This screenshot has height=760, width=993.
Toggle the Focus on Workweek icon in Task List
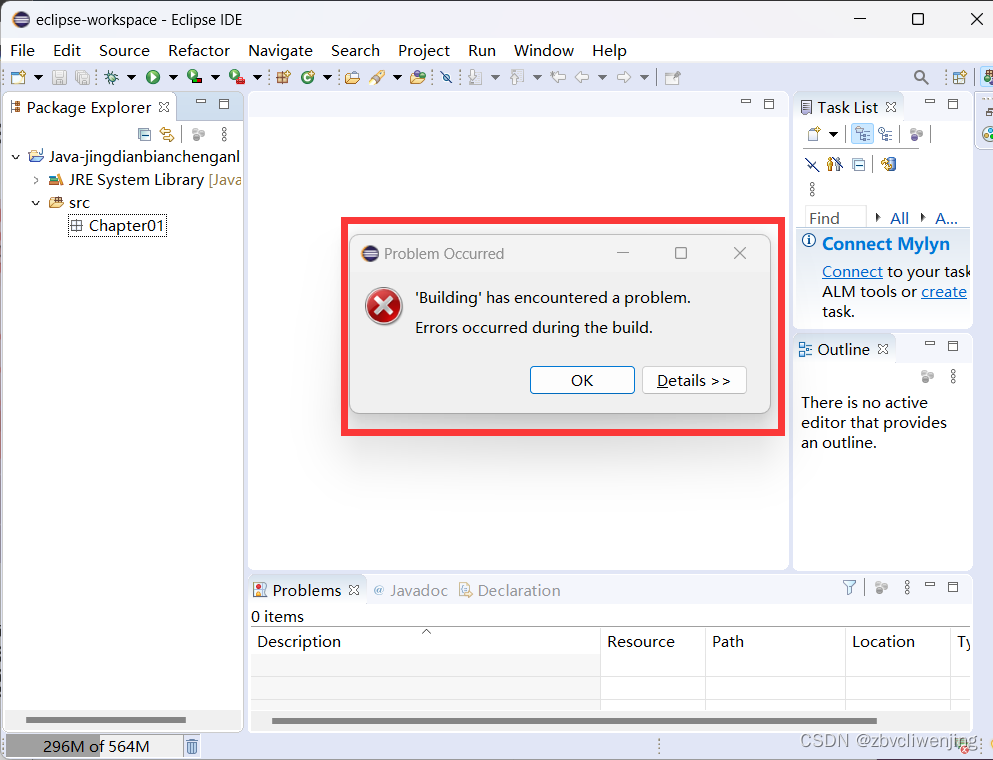pos(833,164)
